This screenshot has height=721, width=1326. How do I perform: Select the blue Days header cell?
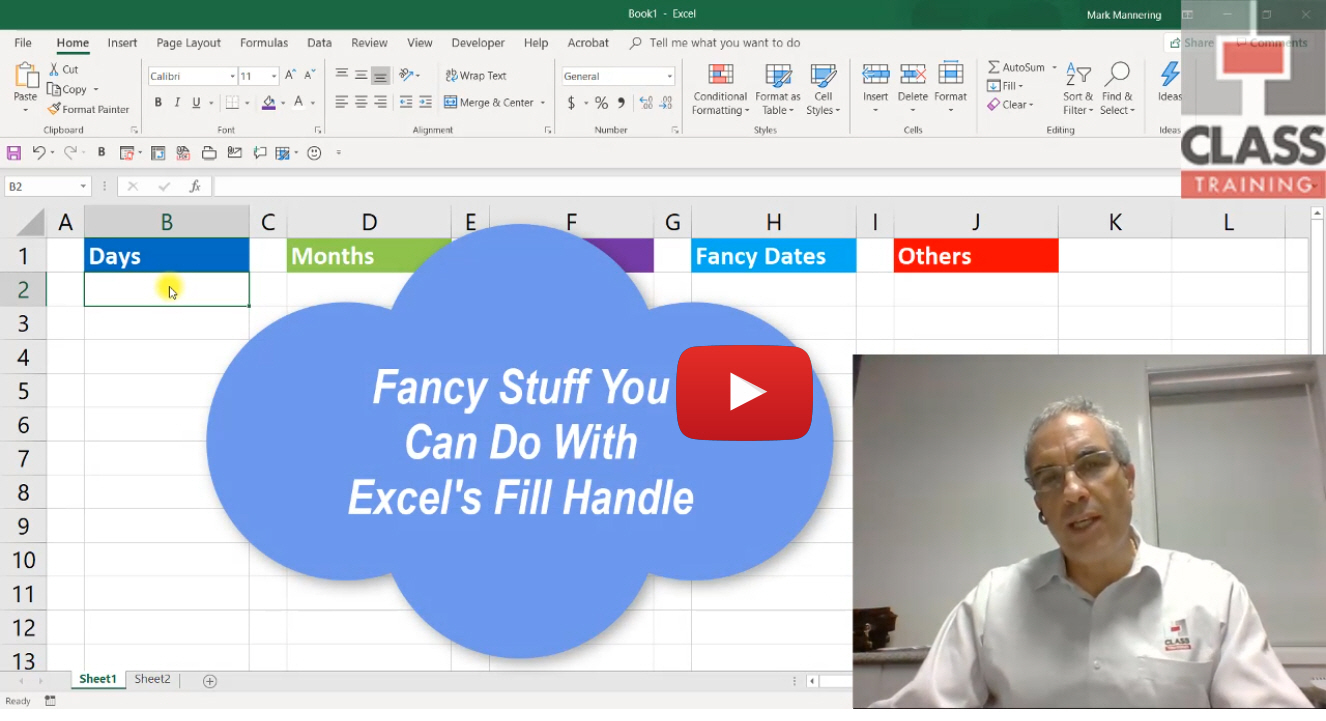166,256
